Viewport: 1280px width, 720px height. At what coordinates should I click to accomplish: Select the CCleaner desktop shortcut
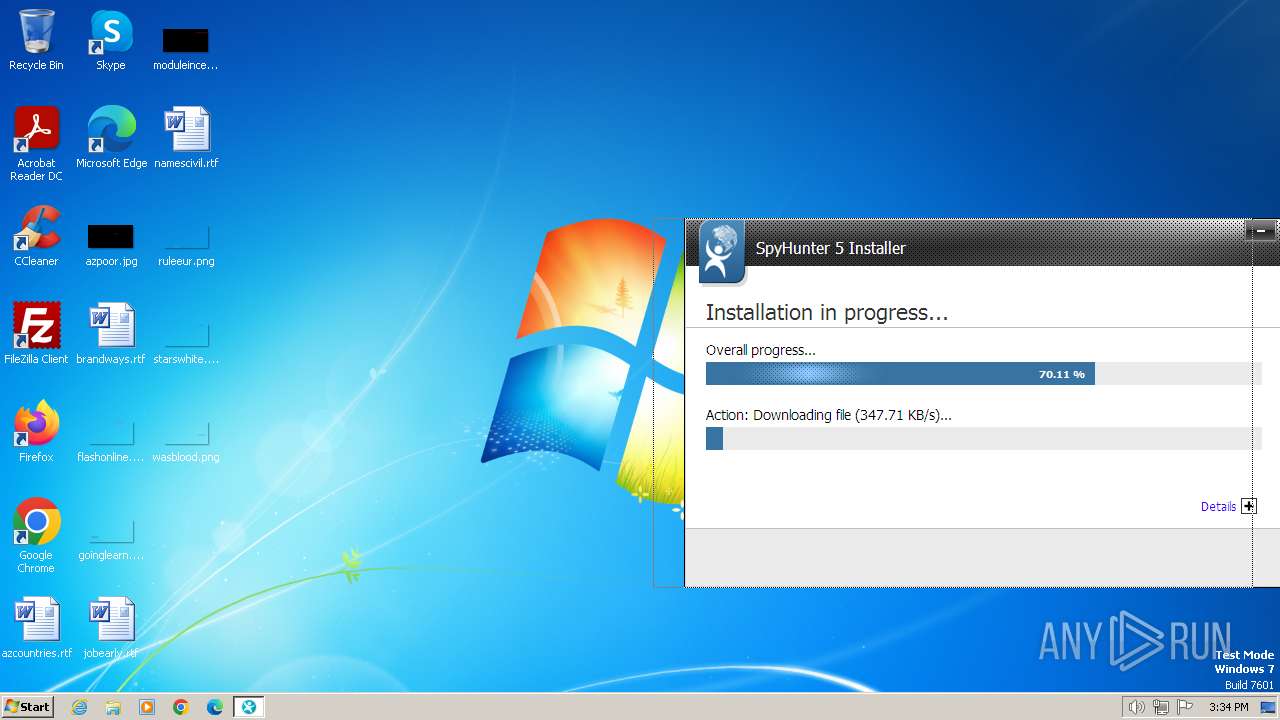coord(36,235)
